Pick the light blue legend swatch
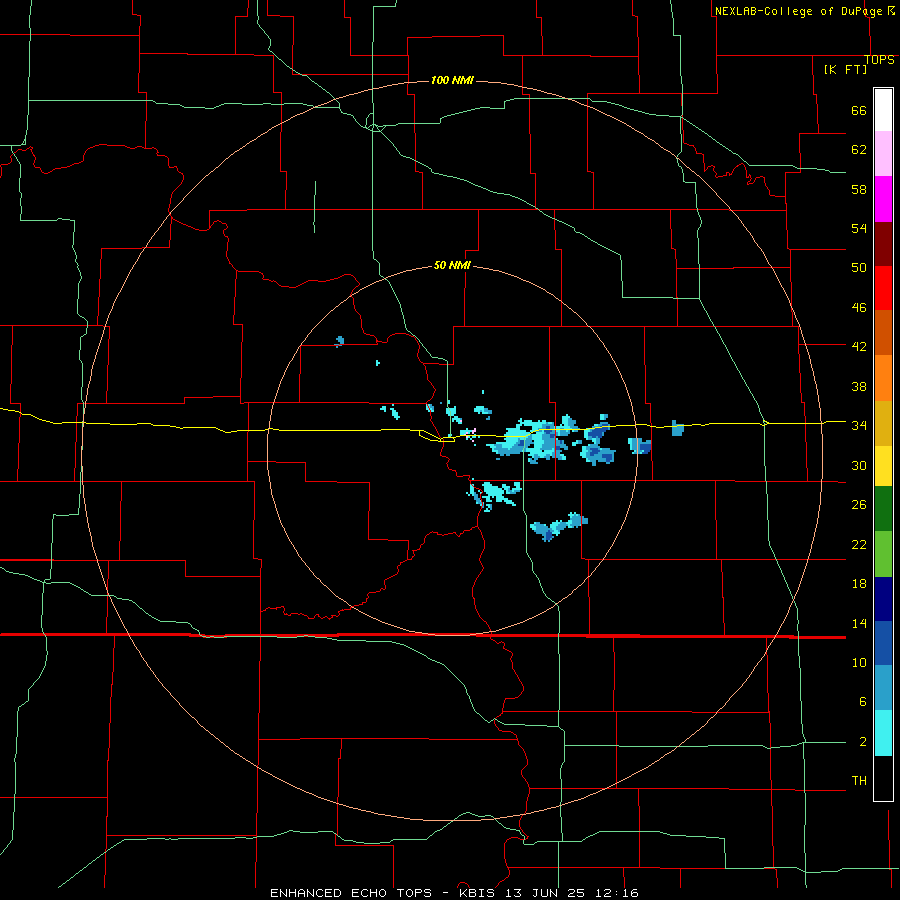The height and width of the screenshot is (900, 900). [x=883, y=688]
